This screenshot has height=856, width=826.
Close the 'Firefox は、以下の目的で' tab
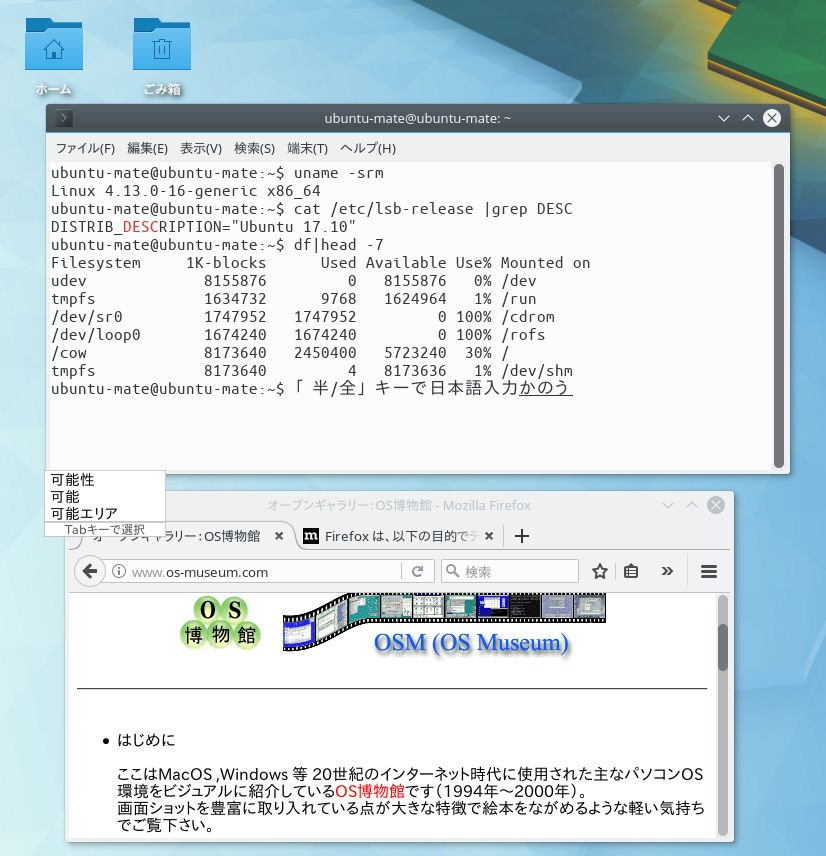click(489, 536)
